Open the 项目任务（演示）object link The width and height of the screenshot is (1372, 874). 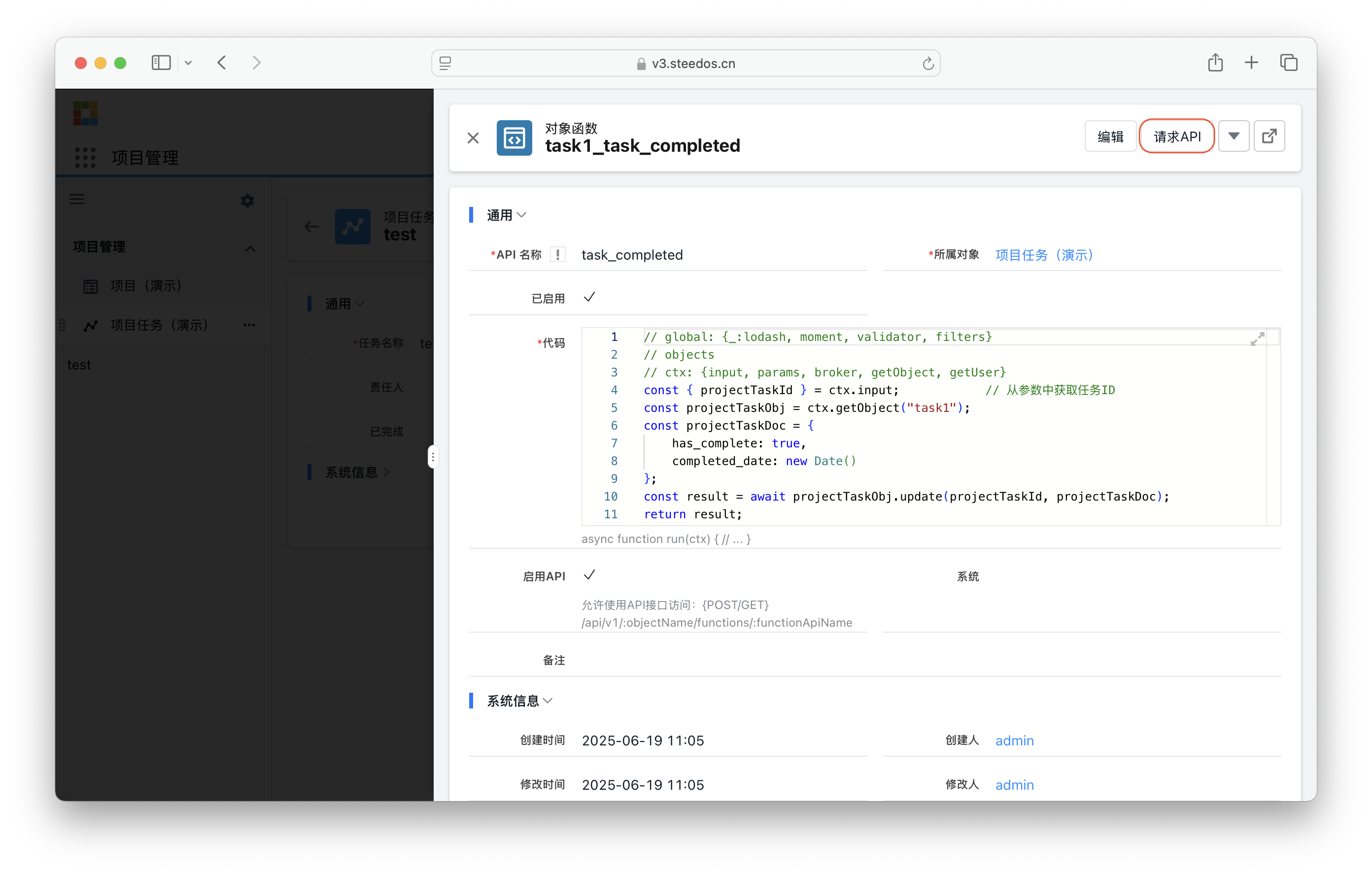[x=1044, y=255]
